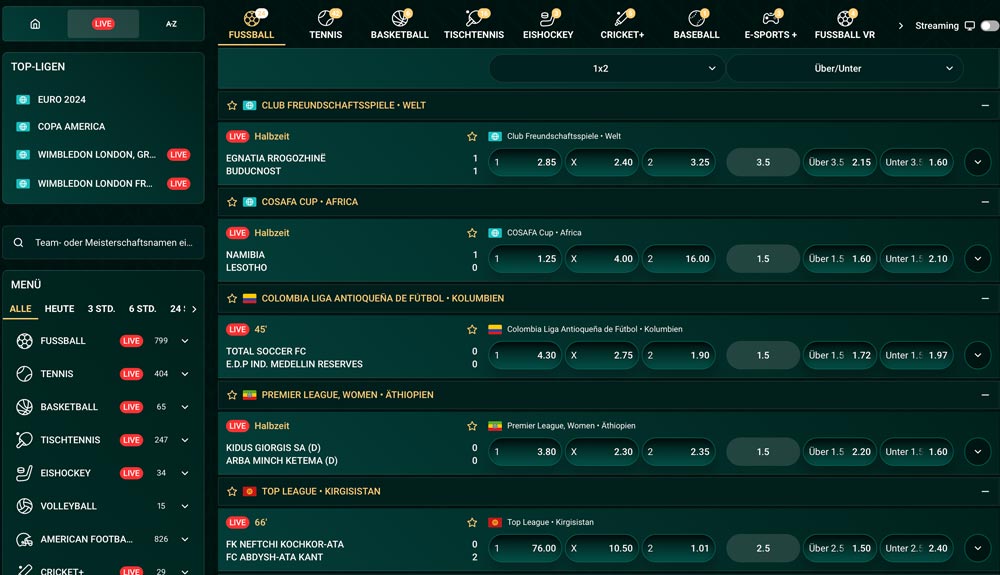Select the Tennis sport tab
The width and height of the screenshot is (1000, 575).
[x=326, y=25]
